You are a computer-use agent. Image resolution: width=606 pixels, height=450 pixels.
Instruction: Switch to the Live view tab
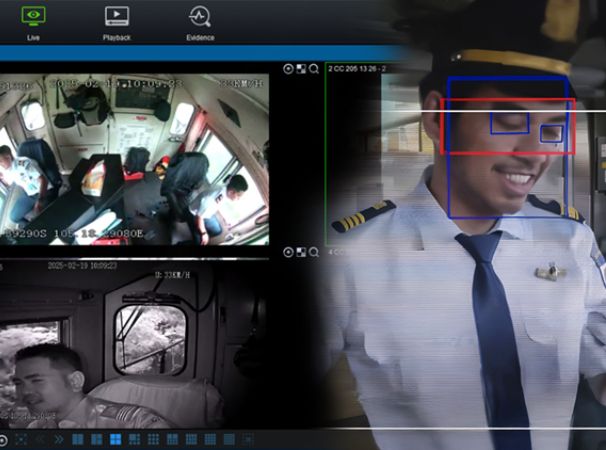point(33,23)
